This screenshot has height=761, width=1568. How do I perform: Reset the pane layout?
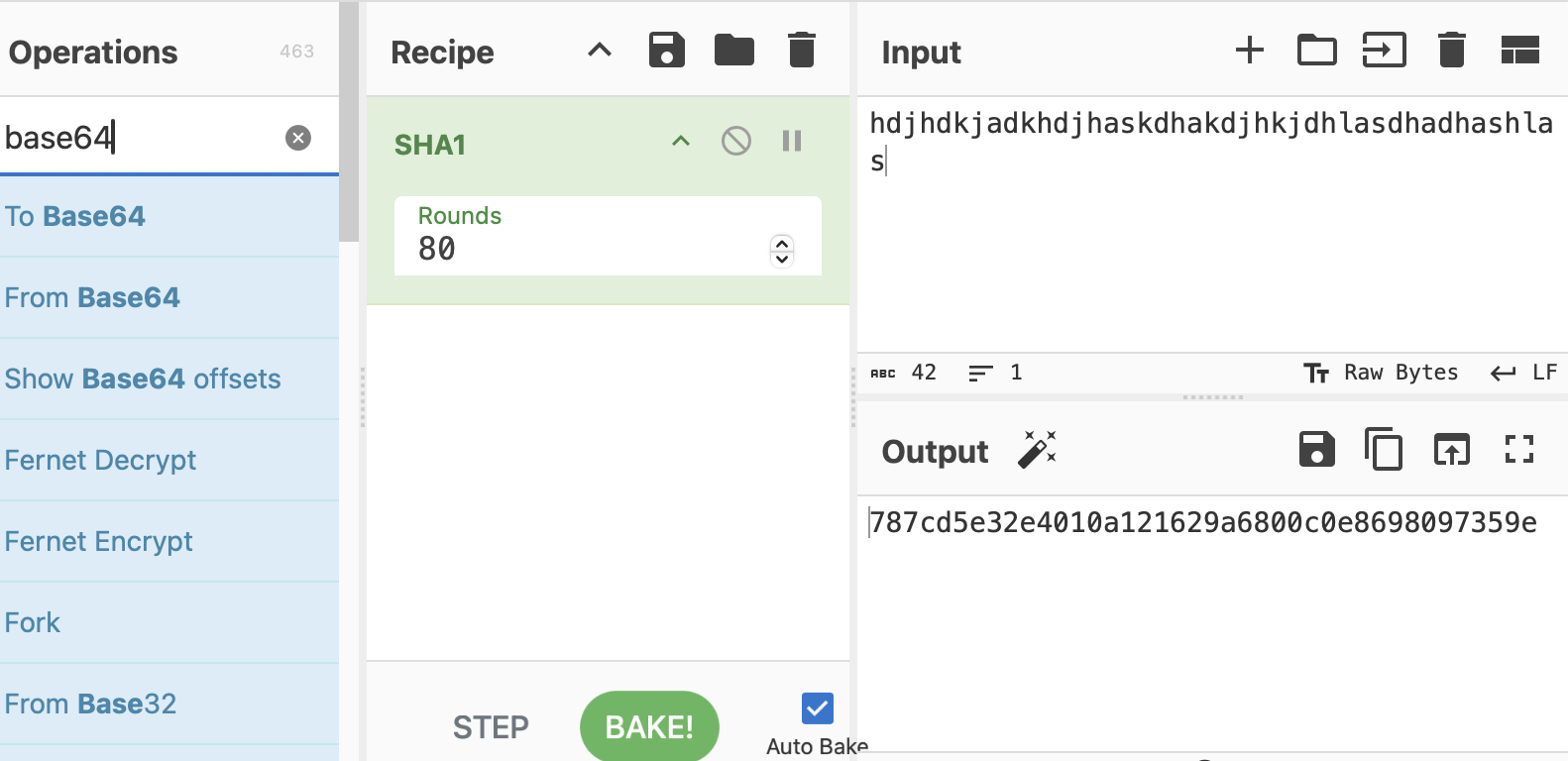coord(1519,50)
